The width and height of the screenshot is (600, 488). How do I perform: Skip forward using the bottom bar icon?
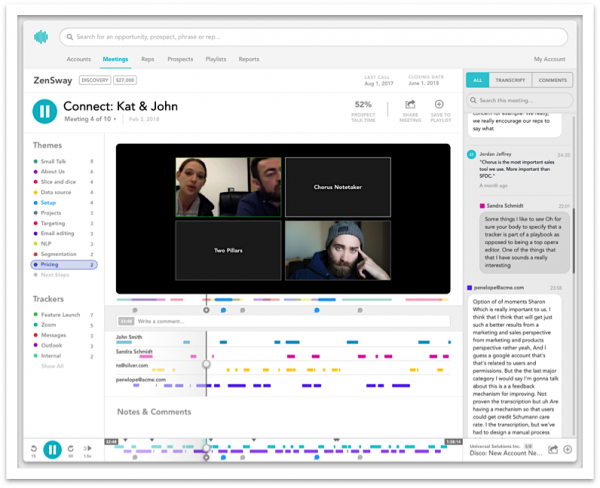click(71, 450)
